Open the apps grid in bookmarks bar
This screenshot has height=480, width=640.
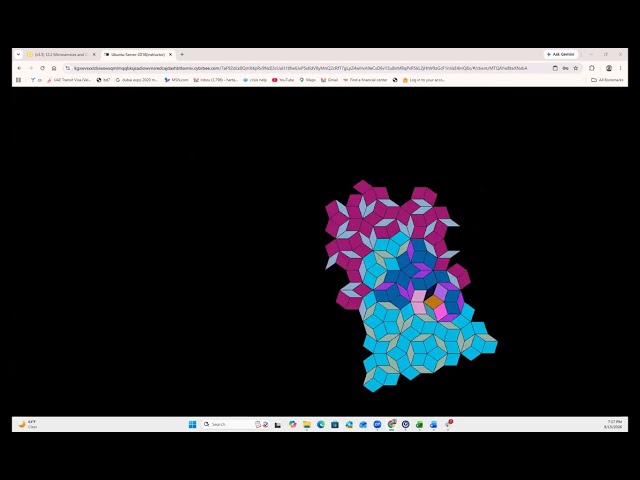point(18,80)
